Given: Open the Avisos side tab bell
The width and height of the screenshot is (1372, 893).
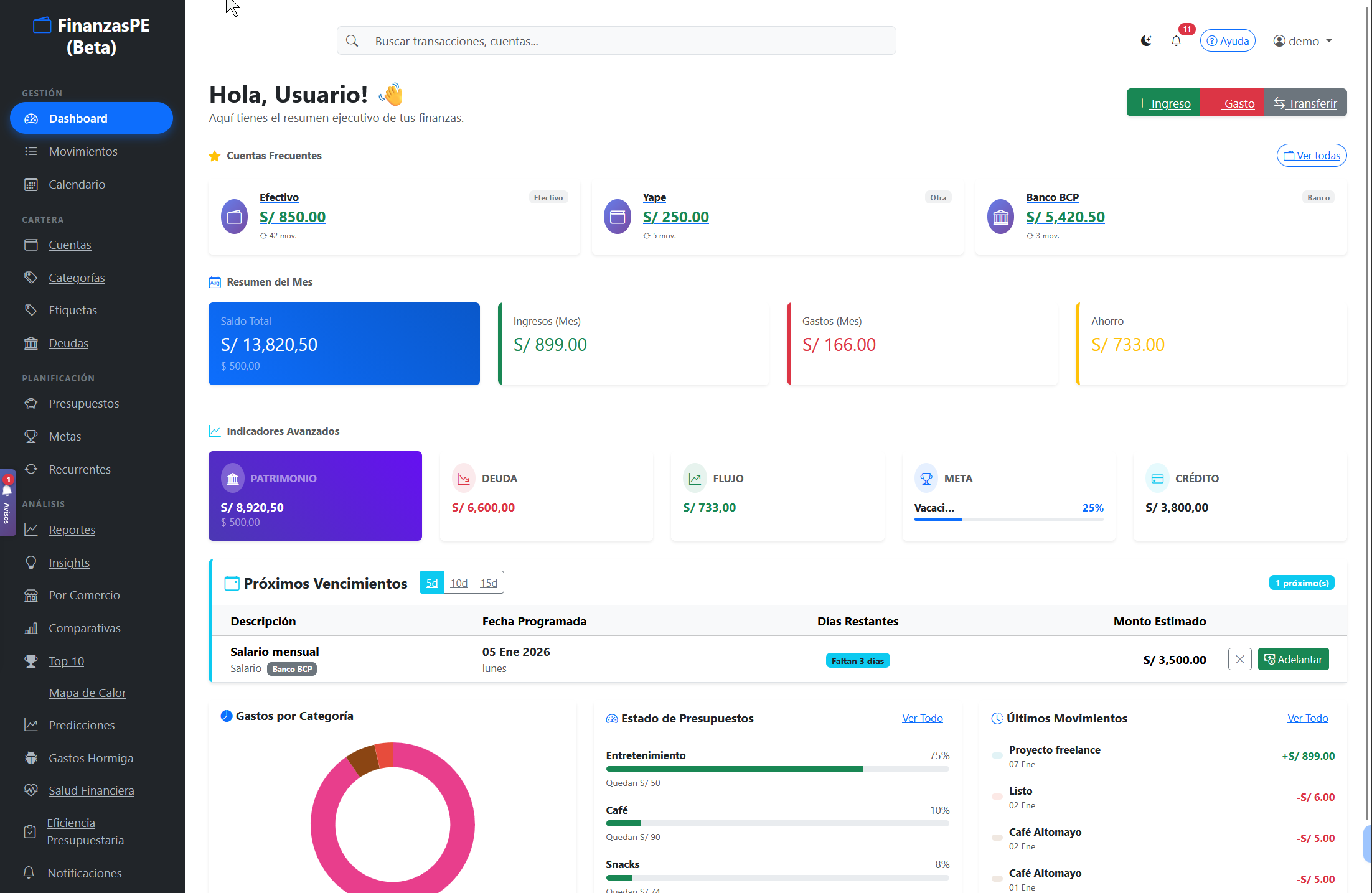Looking at the screenshot, I should tap(7, 491).
